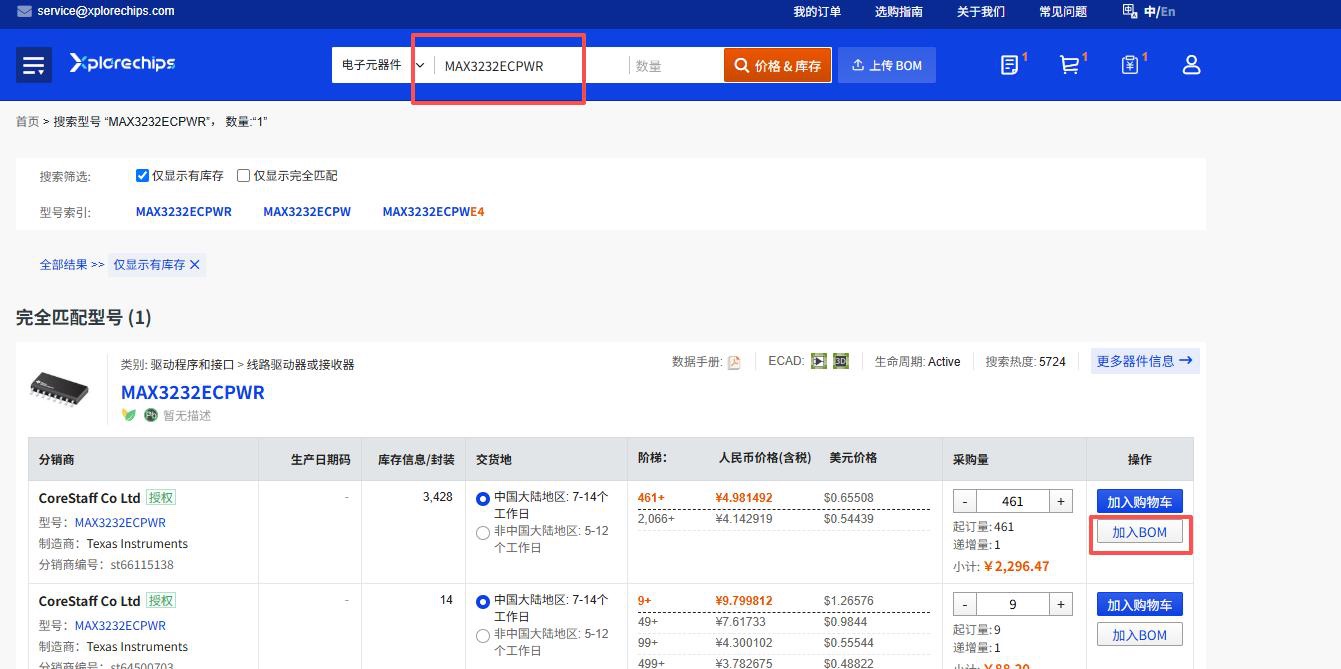Image resolution: width=1341 pixels, height=669 pixels.
Task: Click the 库存信息/封装 column header
Action: tap(416, 460)
